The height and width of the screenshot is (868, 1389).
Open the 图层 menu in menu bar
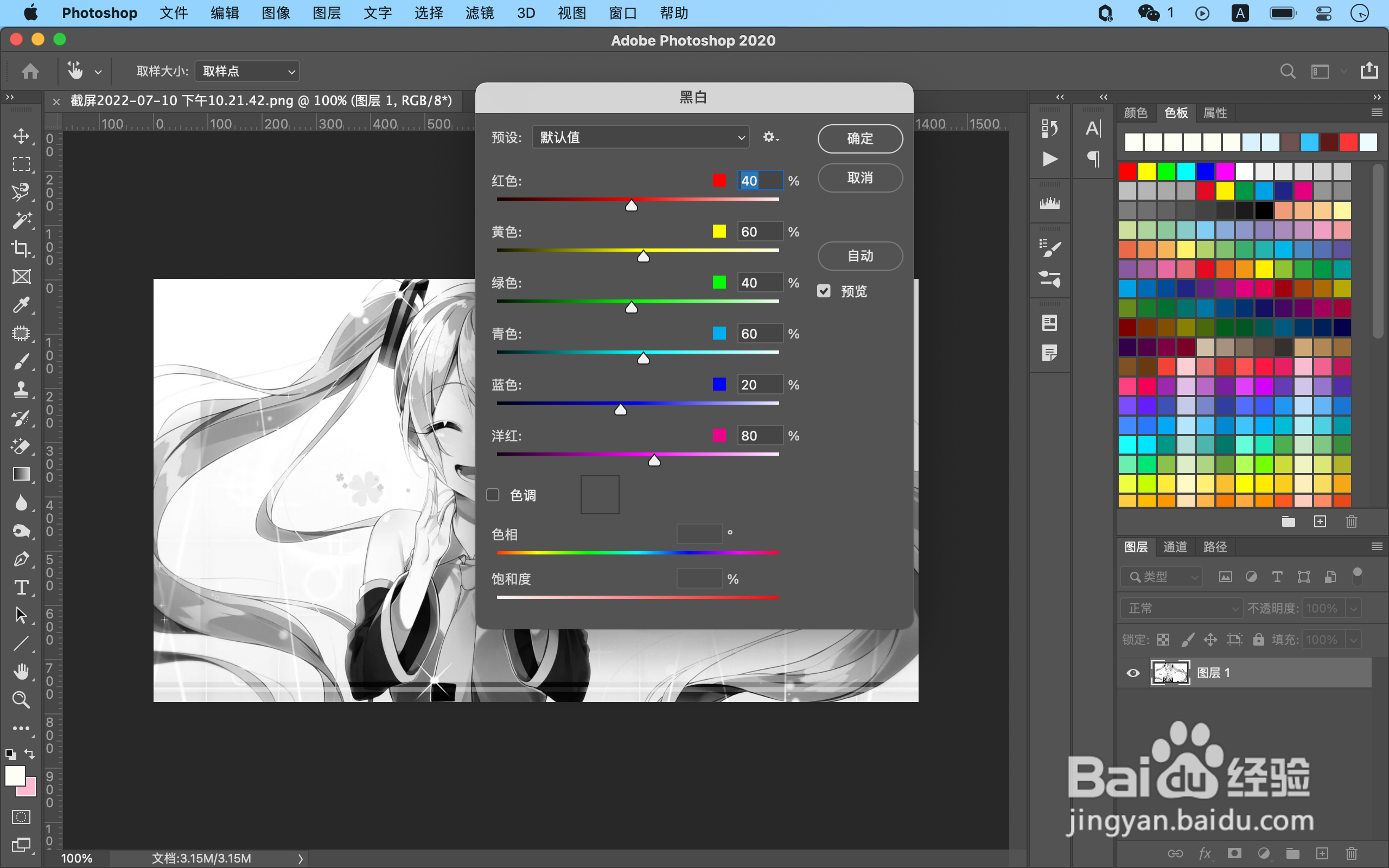(327, 13)
